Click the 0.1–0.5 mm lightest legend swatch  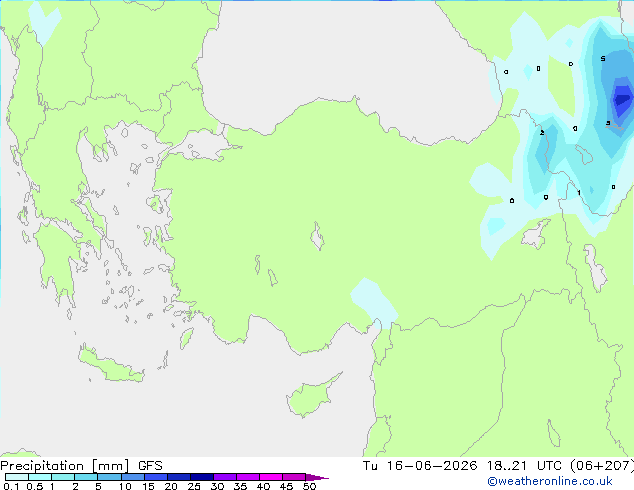(17, 477)
